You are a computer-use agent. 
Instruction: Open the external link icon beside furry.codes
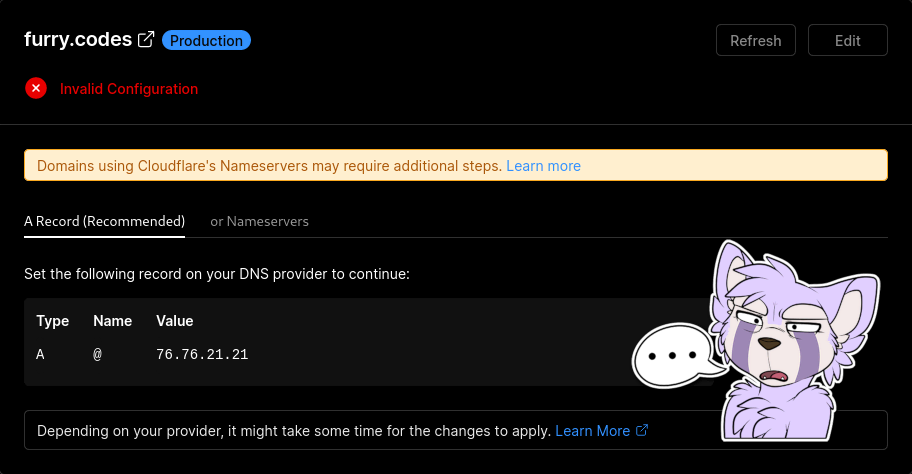[x=146, y=40]
